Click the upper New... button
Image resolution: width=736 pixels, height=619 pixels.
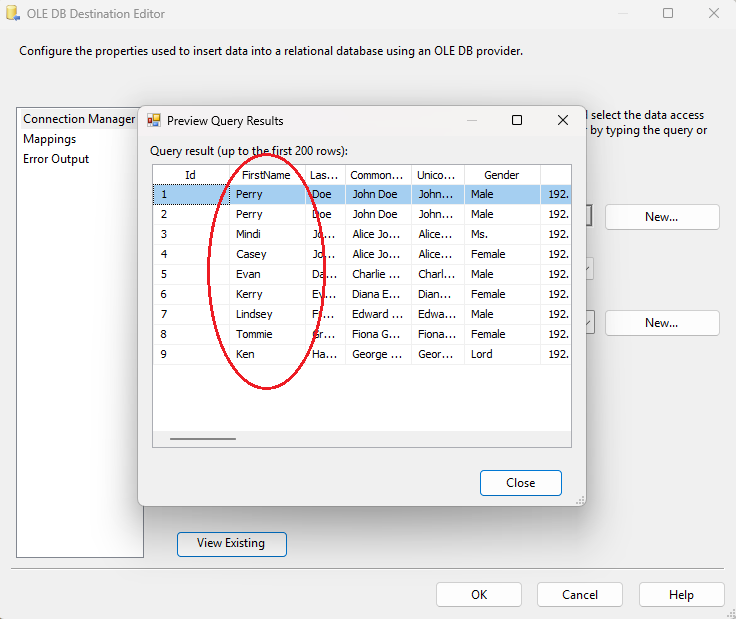(661, 217)
